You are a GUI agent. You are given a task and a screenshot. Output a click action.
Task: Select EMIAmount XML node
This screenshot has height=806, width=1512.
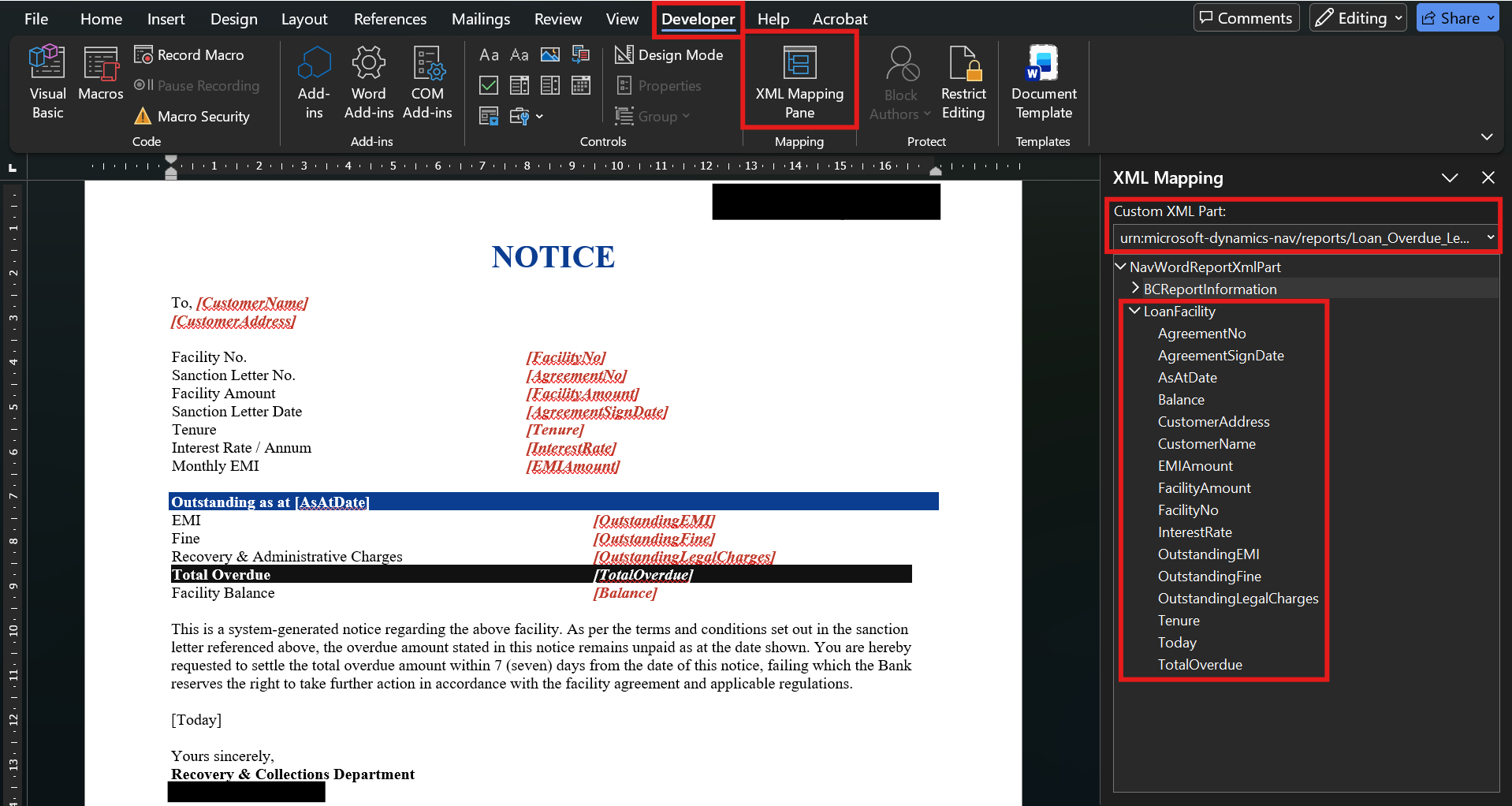click(1195, 466)
